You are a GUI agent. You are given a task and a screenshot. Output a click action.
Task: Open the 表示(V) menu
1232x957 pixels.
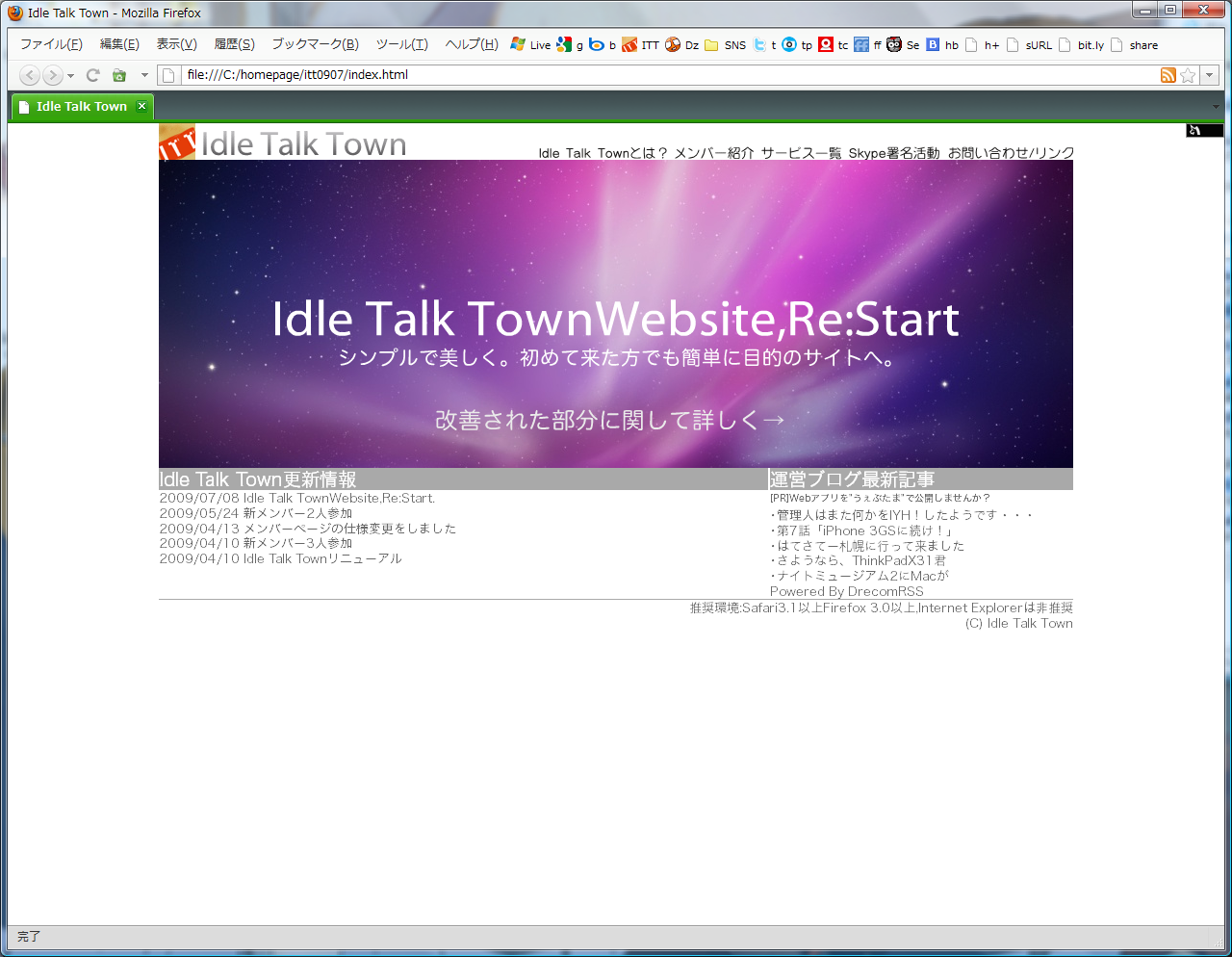[x=177, y=44]
